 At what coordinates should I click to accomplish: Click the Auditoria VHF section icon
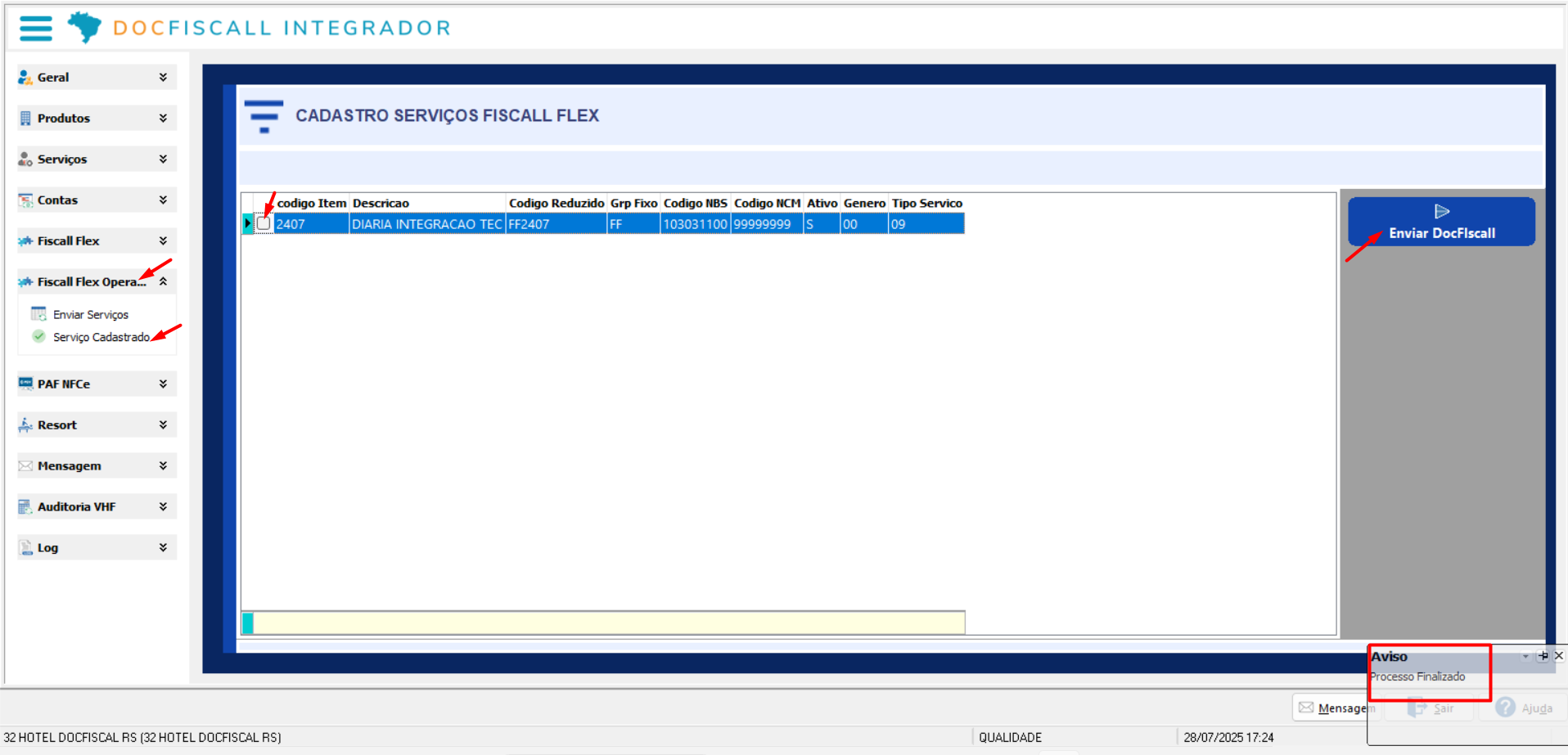point(25,507)
